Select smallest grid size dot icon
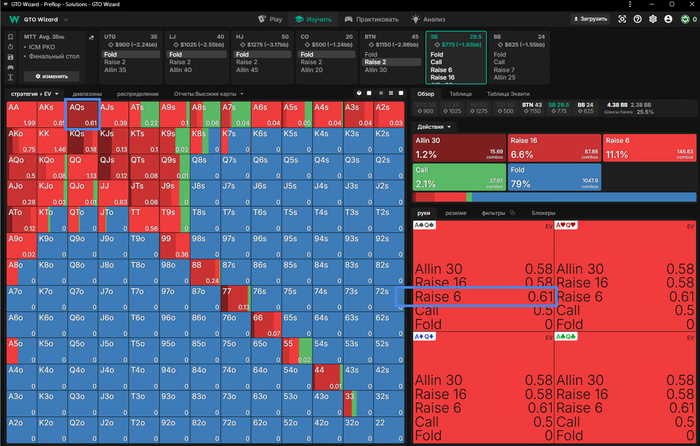The height and width of the screenshot is (446, 700). coord(381,93)
